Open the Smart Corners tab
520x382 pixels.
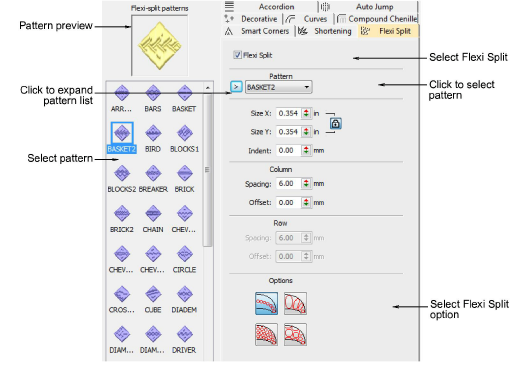(257, 31)
